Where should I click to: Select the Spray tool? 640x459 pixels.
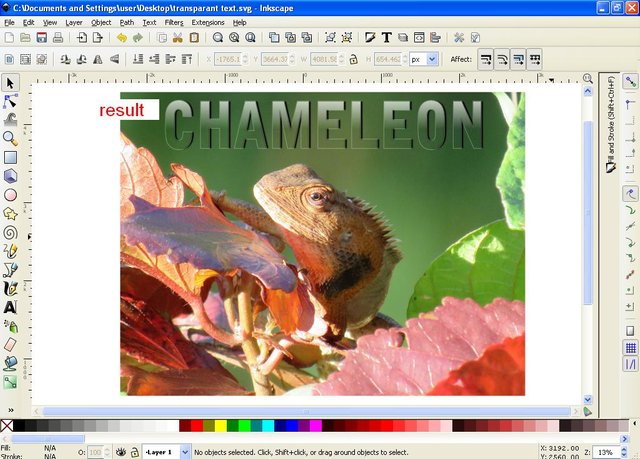(x=10, y=326)
